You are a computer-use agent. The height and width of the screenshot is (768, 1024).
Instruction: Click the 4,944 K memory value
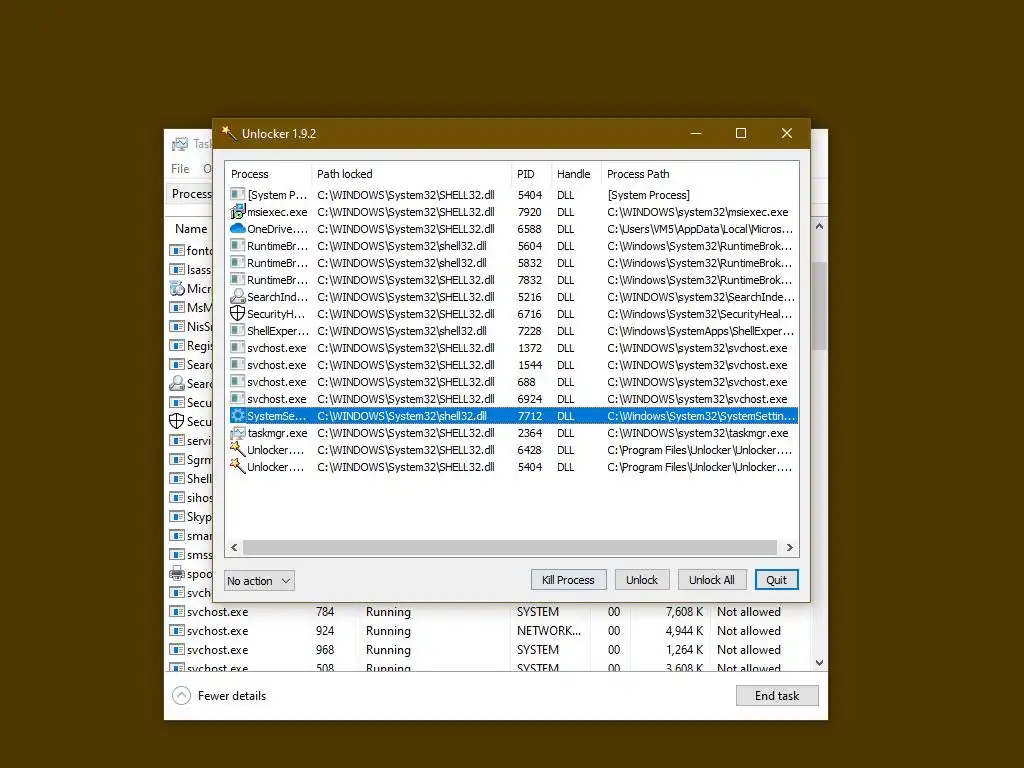(684, 630)
